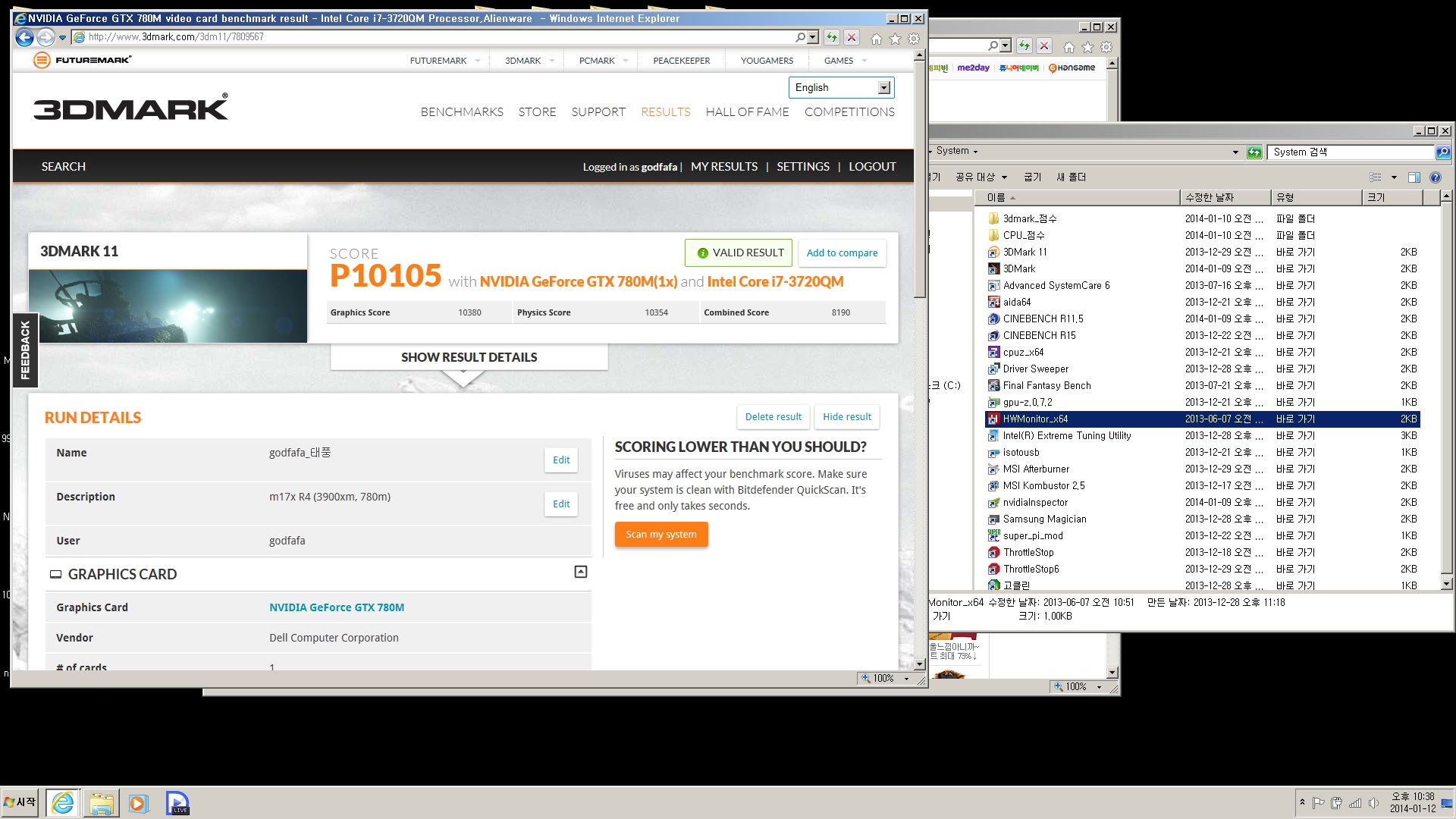Click the IE address bar URL
Screen dimensions: 1456x819
click(x=176, y=37)
